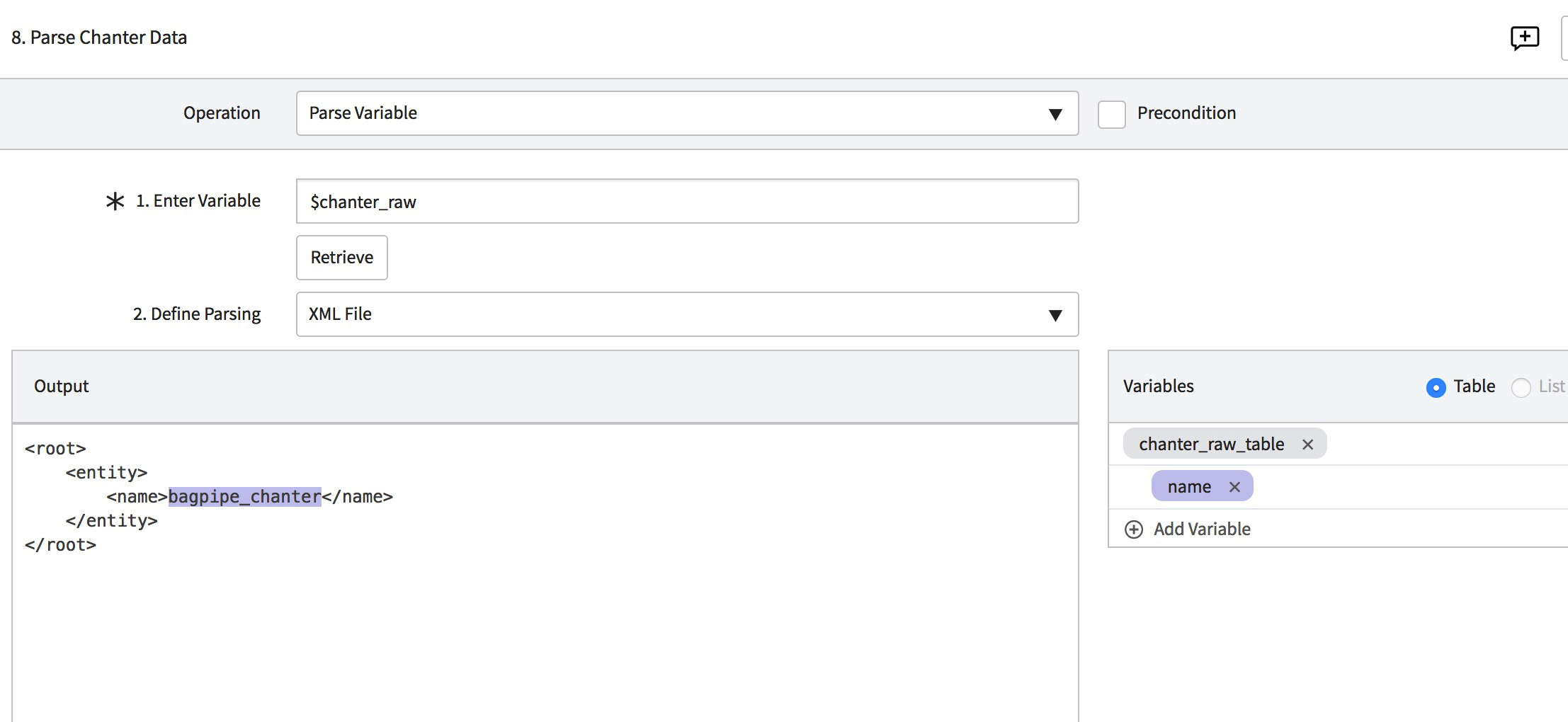Remove the chanter_raw_table variable
This screenshot has width=1568, height=722.
coord(1307,445)
